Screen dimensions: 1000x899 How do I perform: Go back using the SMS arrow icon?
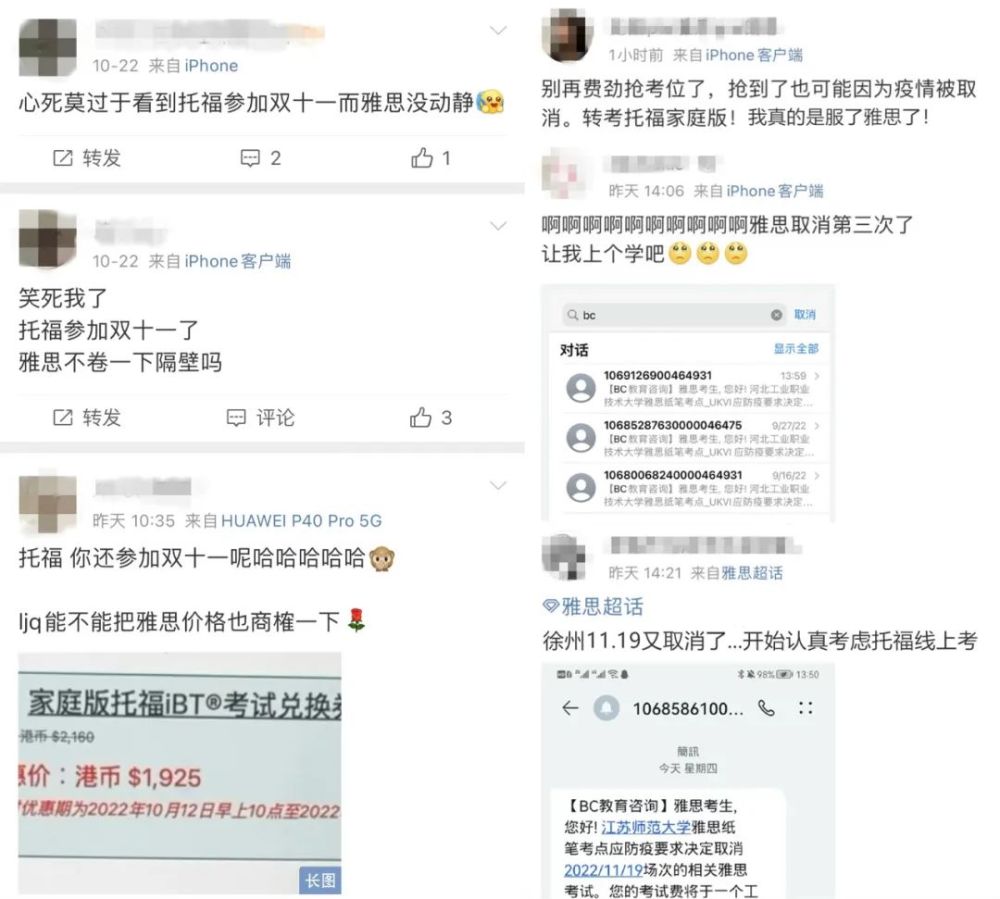pos(570,708)
